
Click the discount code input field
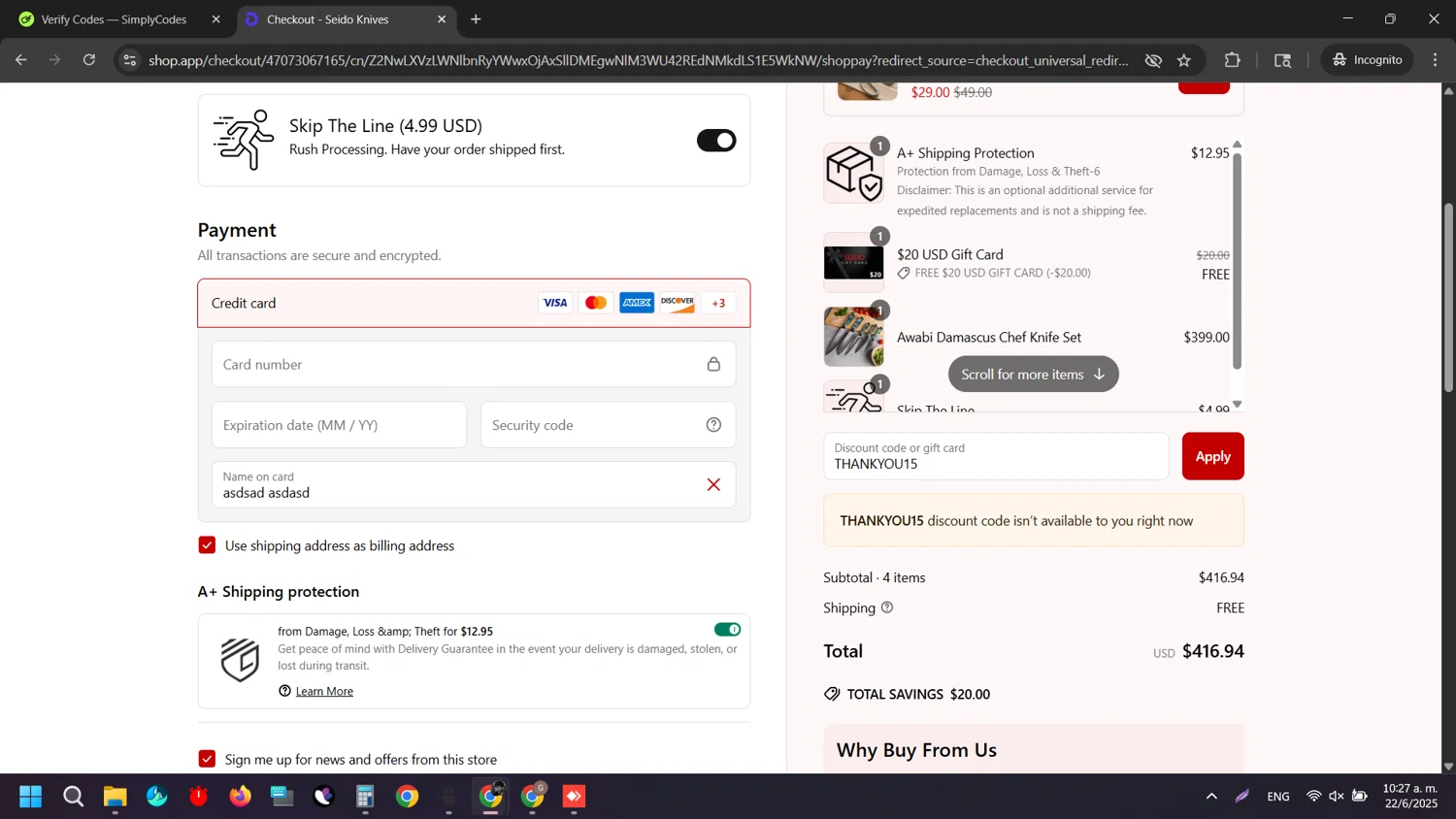(x=996, y=456)
